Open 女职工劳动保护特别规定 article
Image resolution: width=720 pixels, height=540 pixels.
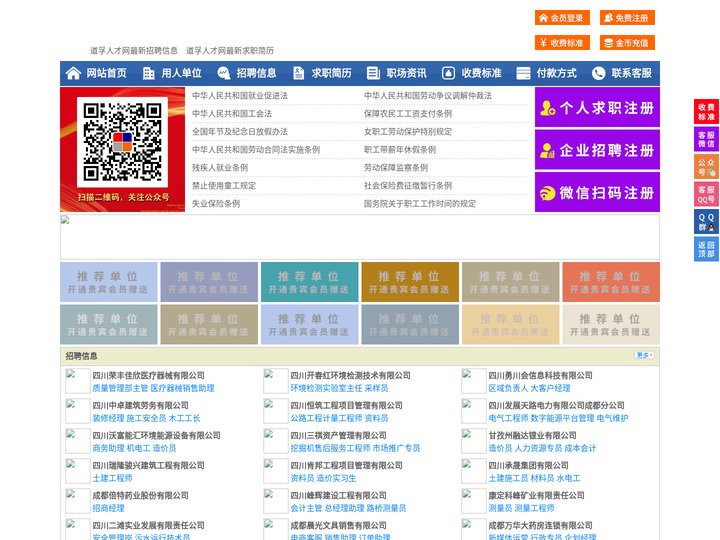click(408, 131)
